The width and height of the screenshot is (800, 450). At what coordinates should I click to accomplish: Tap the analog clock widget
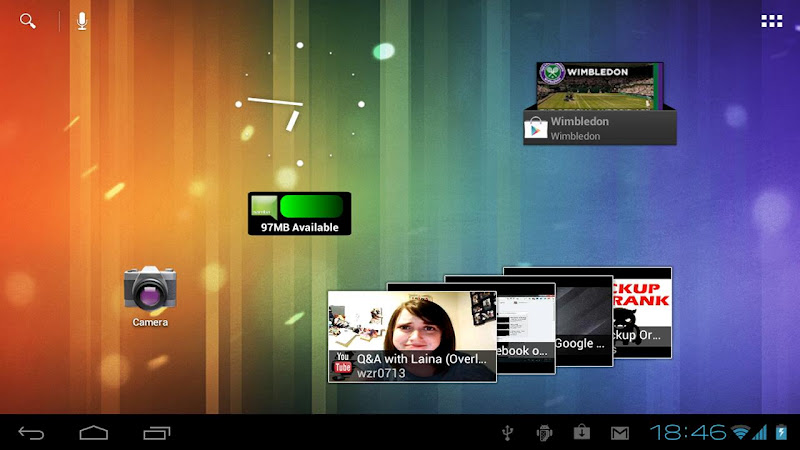click(x=300, y=104)
